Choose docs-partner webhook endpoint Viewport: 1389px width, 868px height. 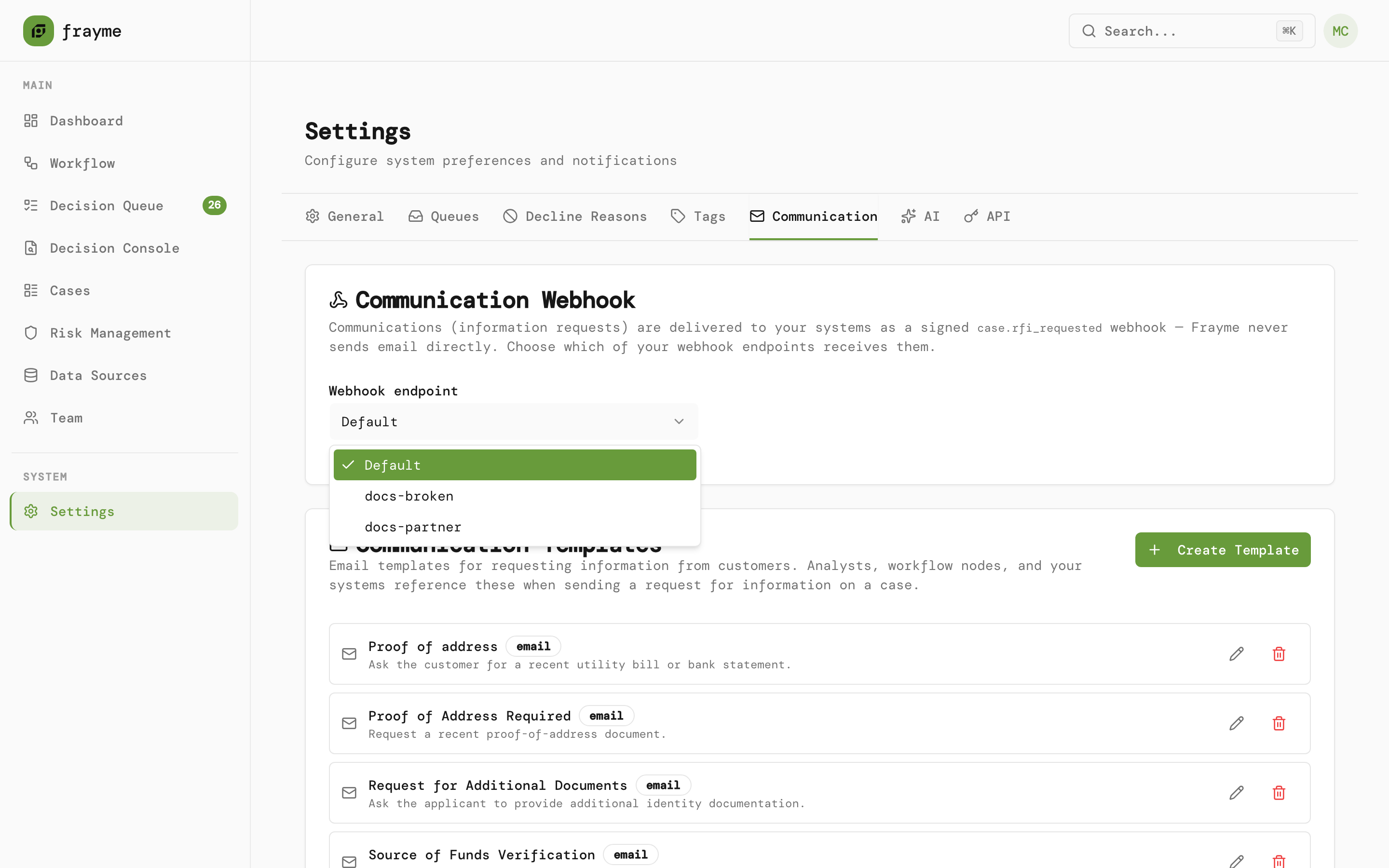tap(515, 527)
